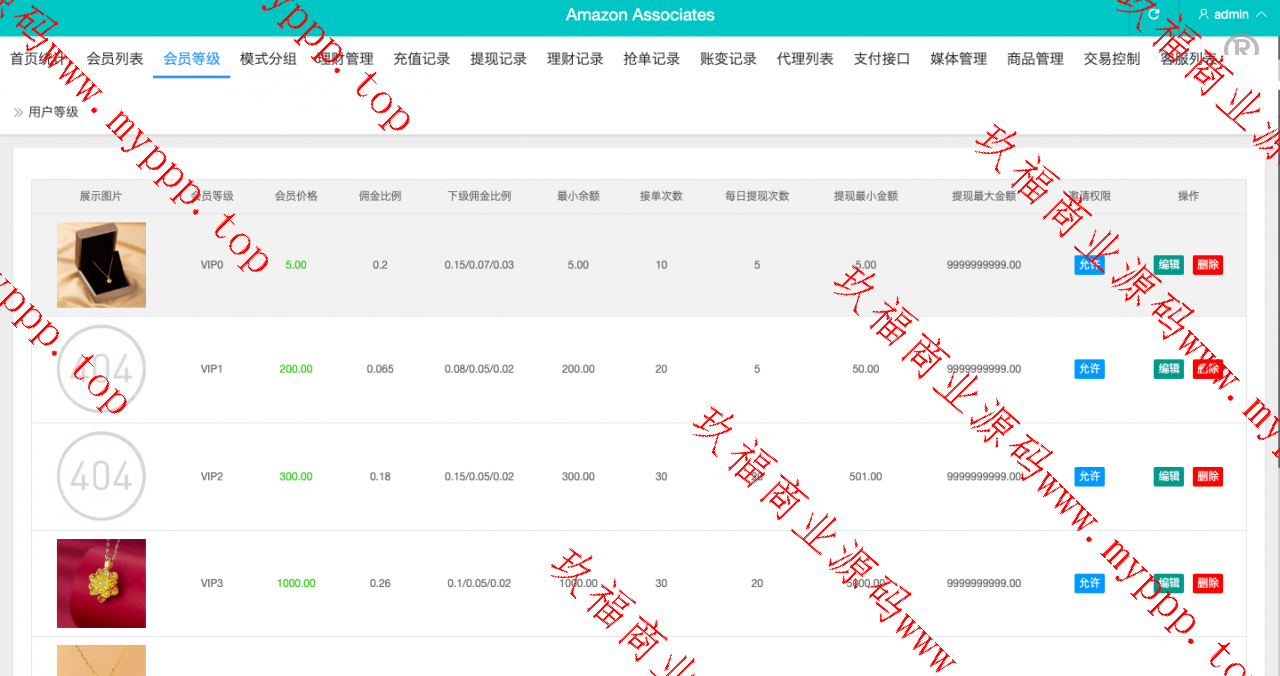Switch to the 会员列表 tab
Screen dimensions: 1280x676
point(115,59)
